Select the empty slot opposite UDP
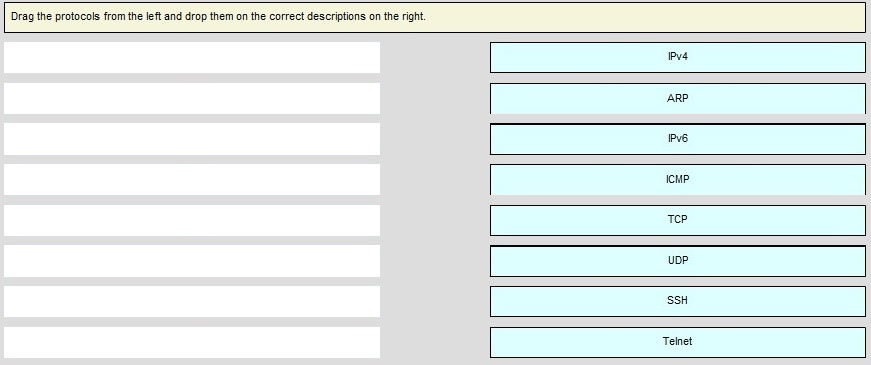Viewport: 871px width, 365px height. 192,261
